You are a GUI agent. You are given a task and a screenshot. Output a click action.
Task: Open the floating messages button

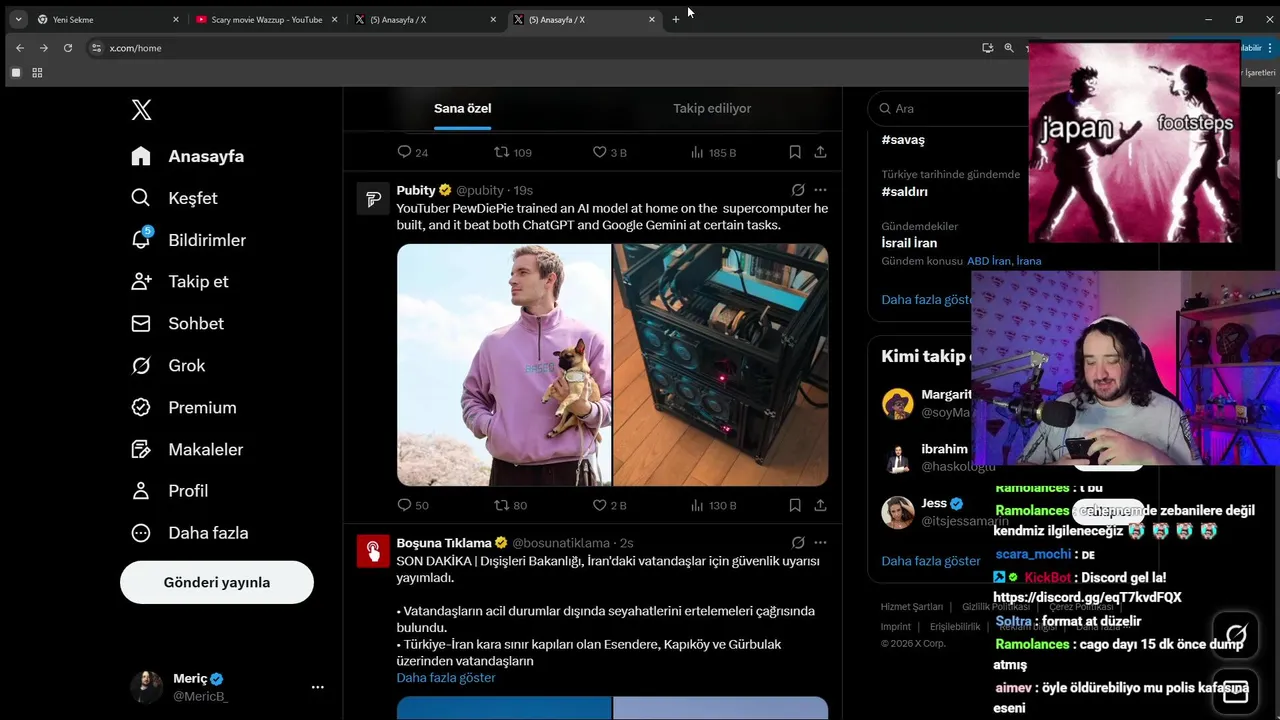tap(1236, 692)
